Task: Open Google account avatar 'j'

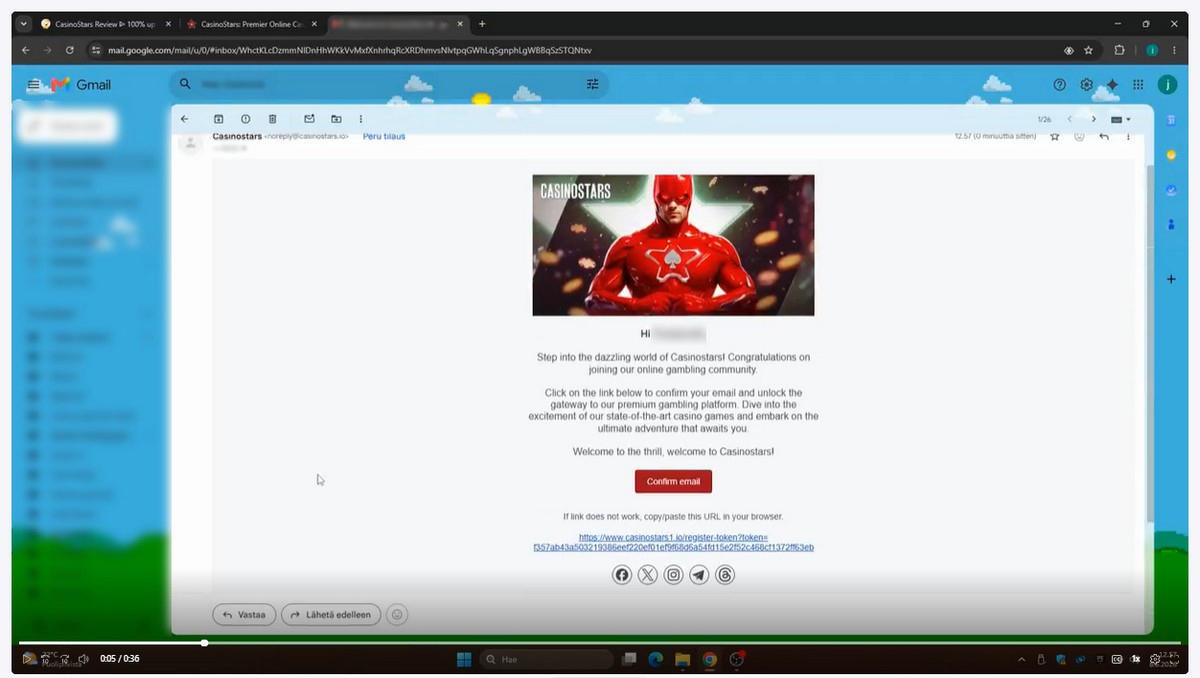Action: click(x=1167, y=85)
